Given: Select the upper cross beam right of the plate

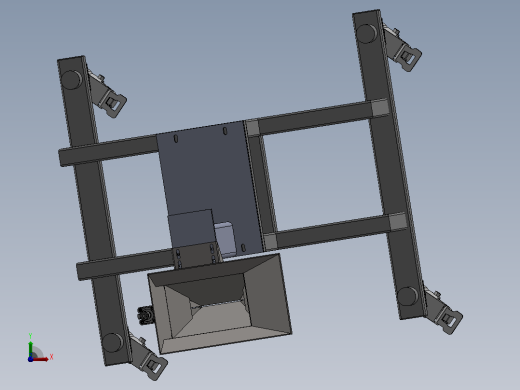Looking at the screenshot, I should pos(317,117).
